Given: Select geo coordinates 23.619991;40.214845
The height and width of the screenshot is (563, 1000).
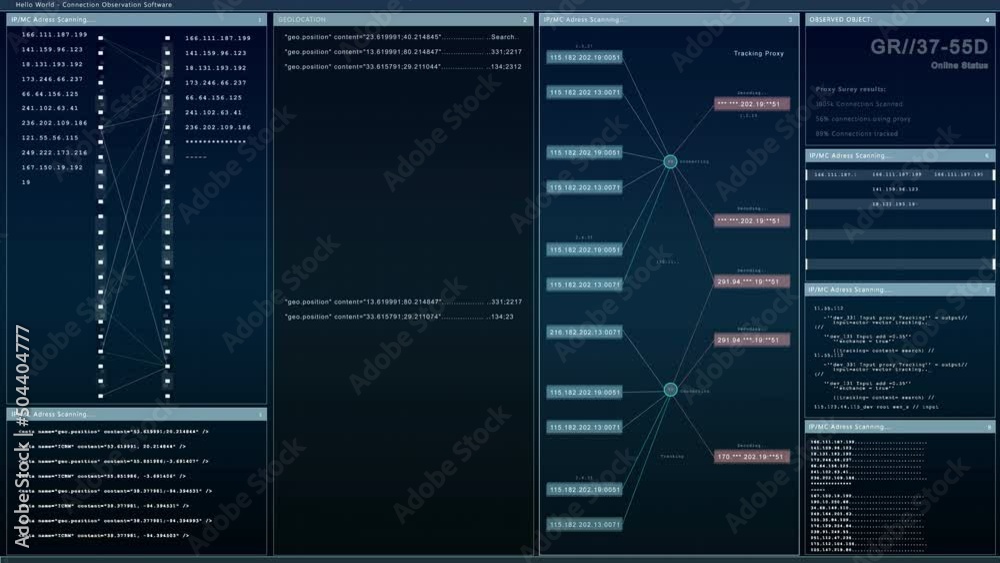Looking at the screenshot, I should (x=402, y=37).
